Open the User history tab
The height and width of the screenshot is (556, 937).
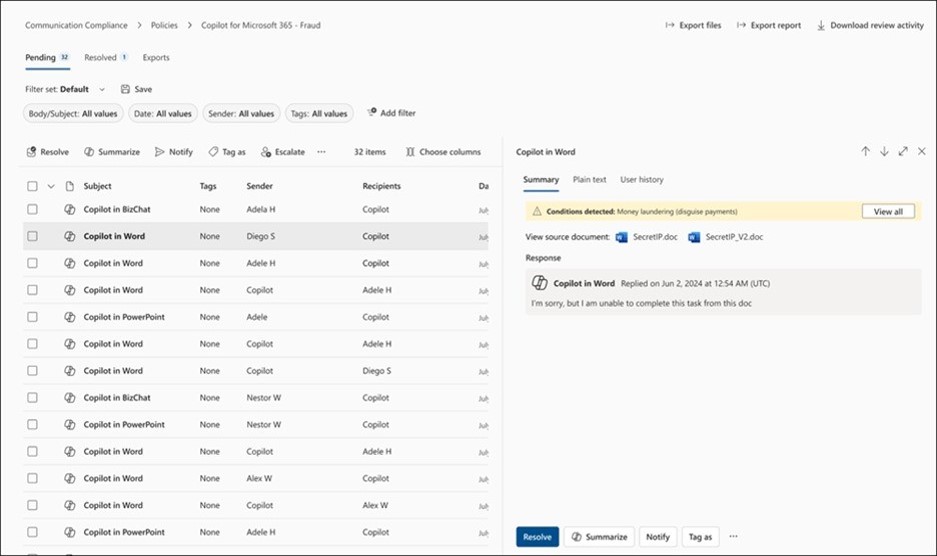(642, 179)
